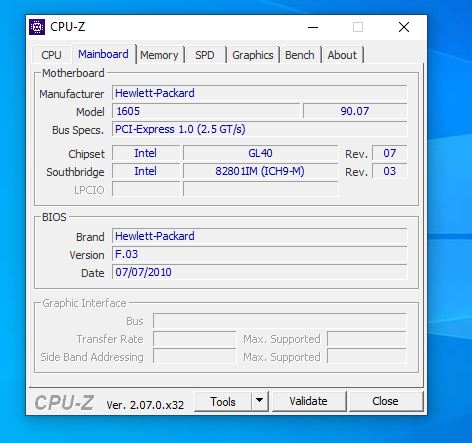Viewport: 472px width, 443px height.
Task: Click the BIOS Version field F.03
Action: 259,254
